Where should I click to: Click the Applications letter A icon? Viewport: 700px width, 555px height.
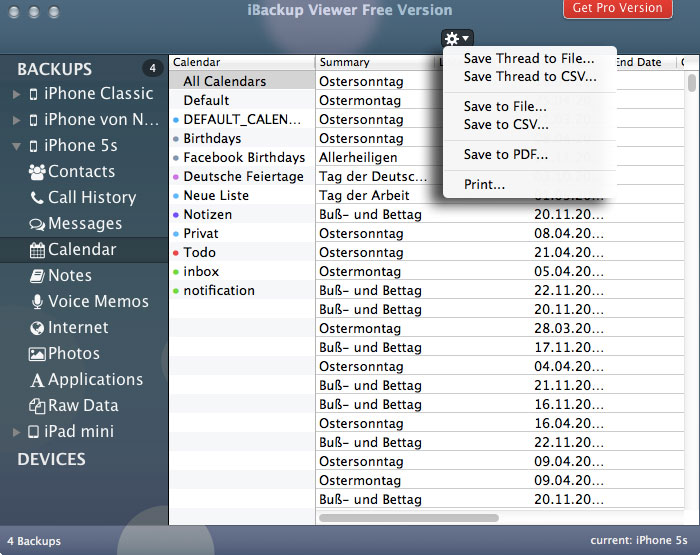tap(37, 380)
